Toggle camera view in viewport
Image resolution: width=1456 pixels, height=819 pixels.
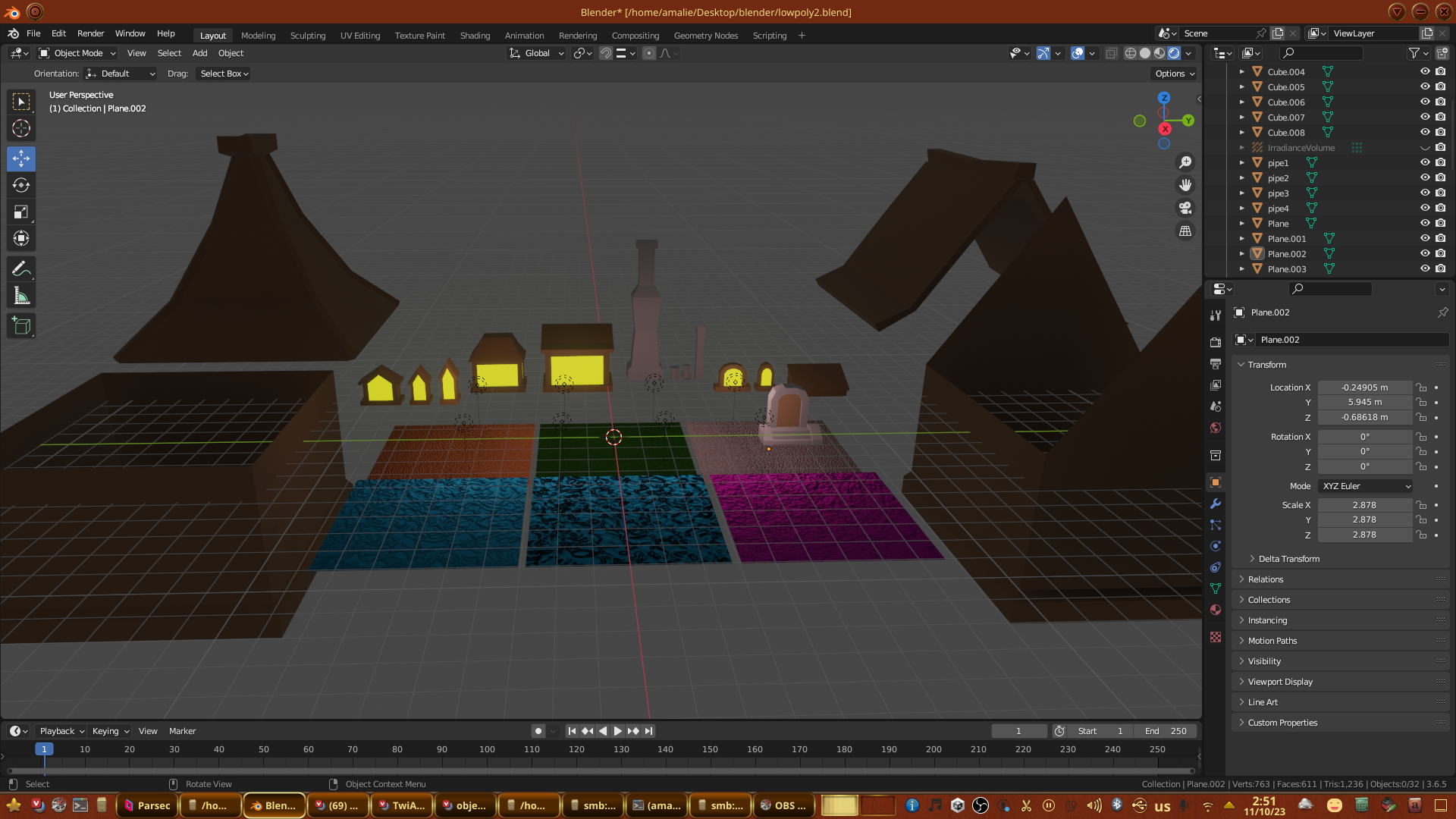click(1185, 208)
